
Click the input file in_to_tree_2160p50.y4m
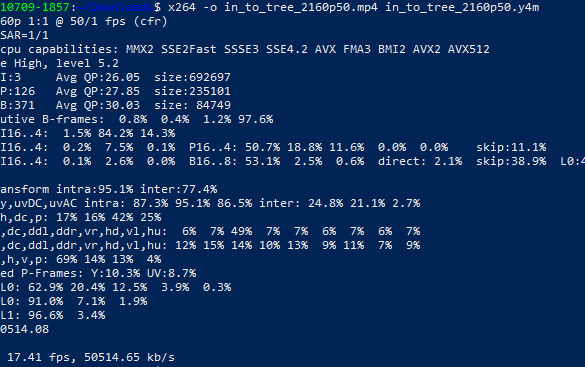pyautogui.click(x=462, y=7)
